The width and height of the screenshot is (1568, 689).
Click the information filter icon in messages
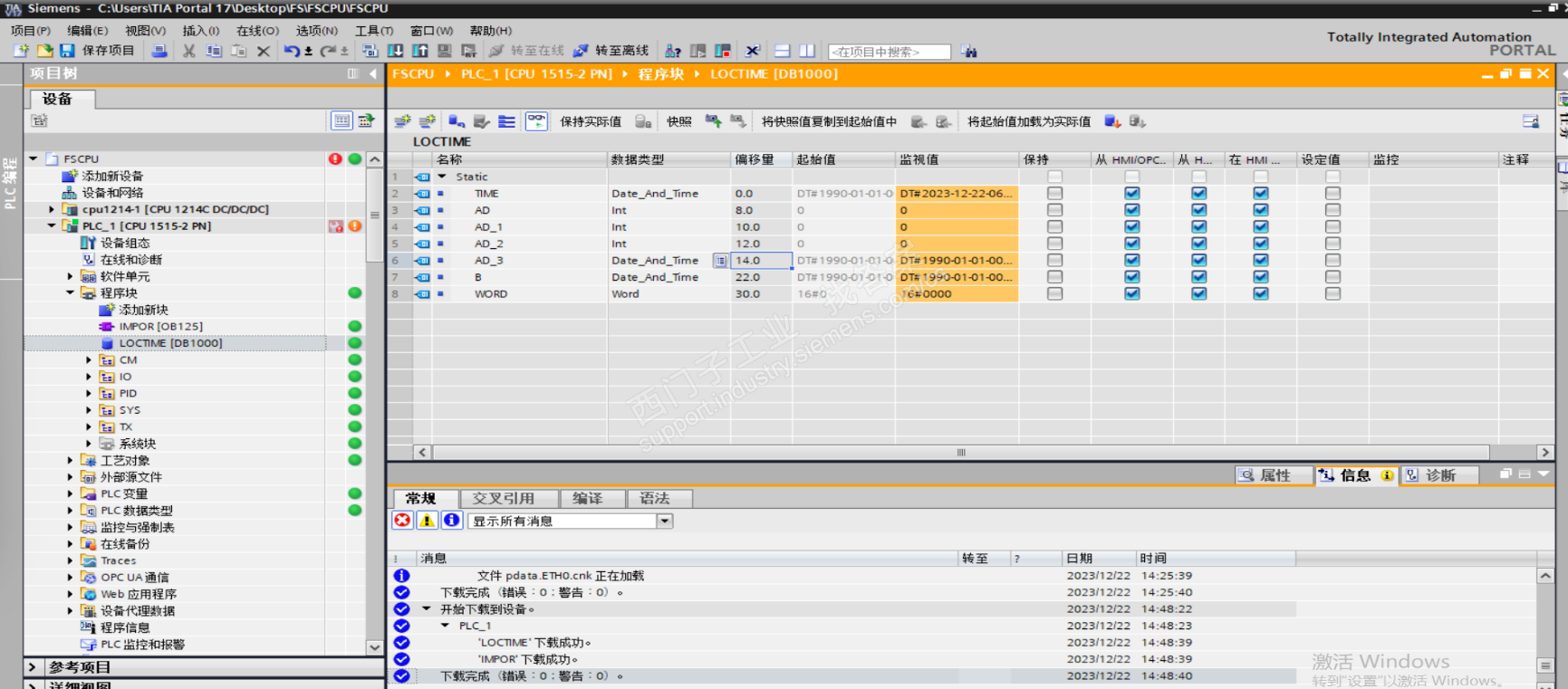[451, 521]
